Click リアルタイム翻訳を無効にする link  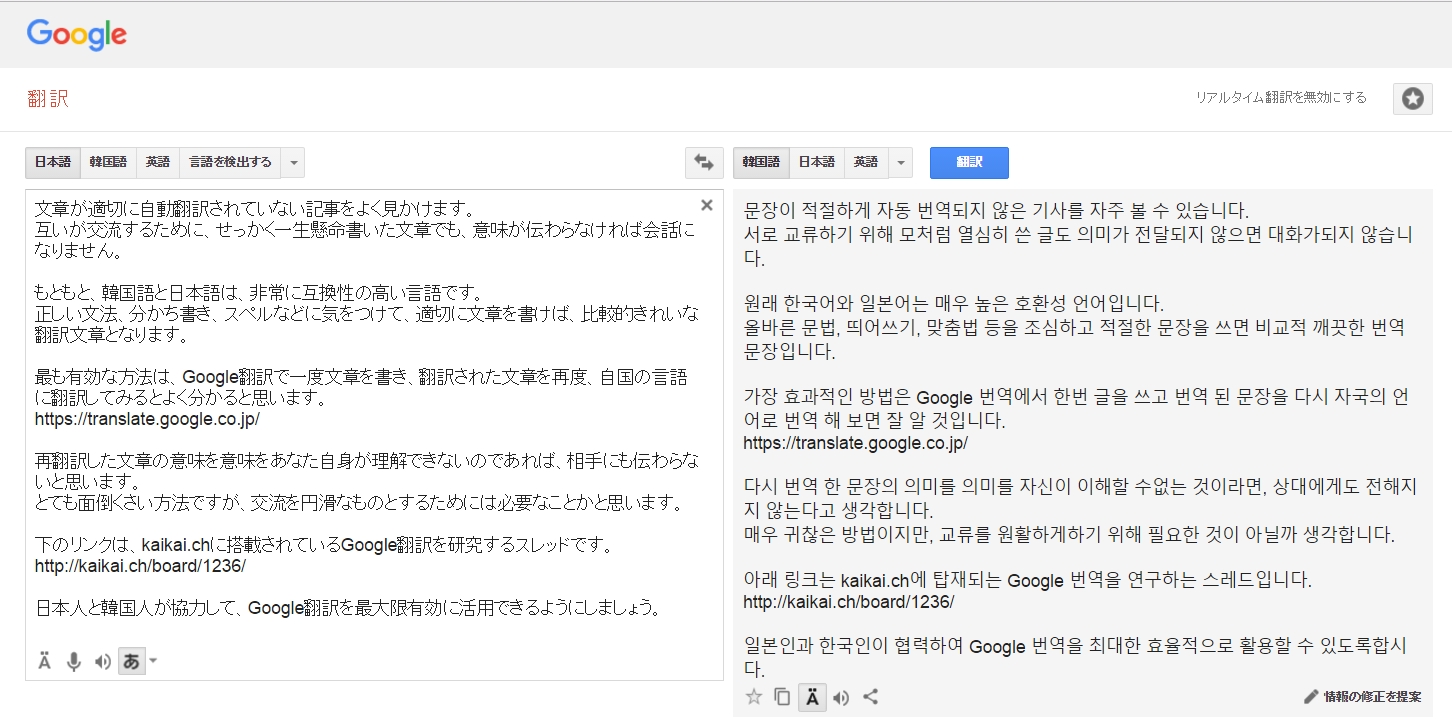[1280, 98]
